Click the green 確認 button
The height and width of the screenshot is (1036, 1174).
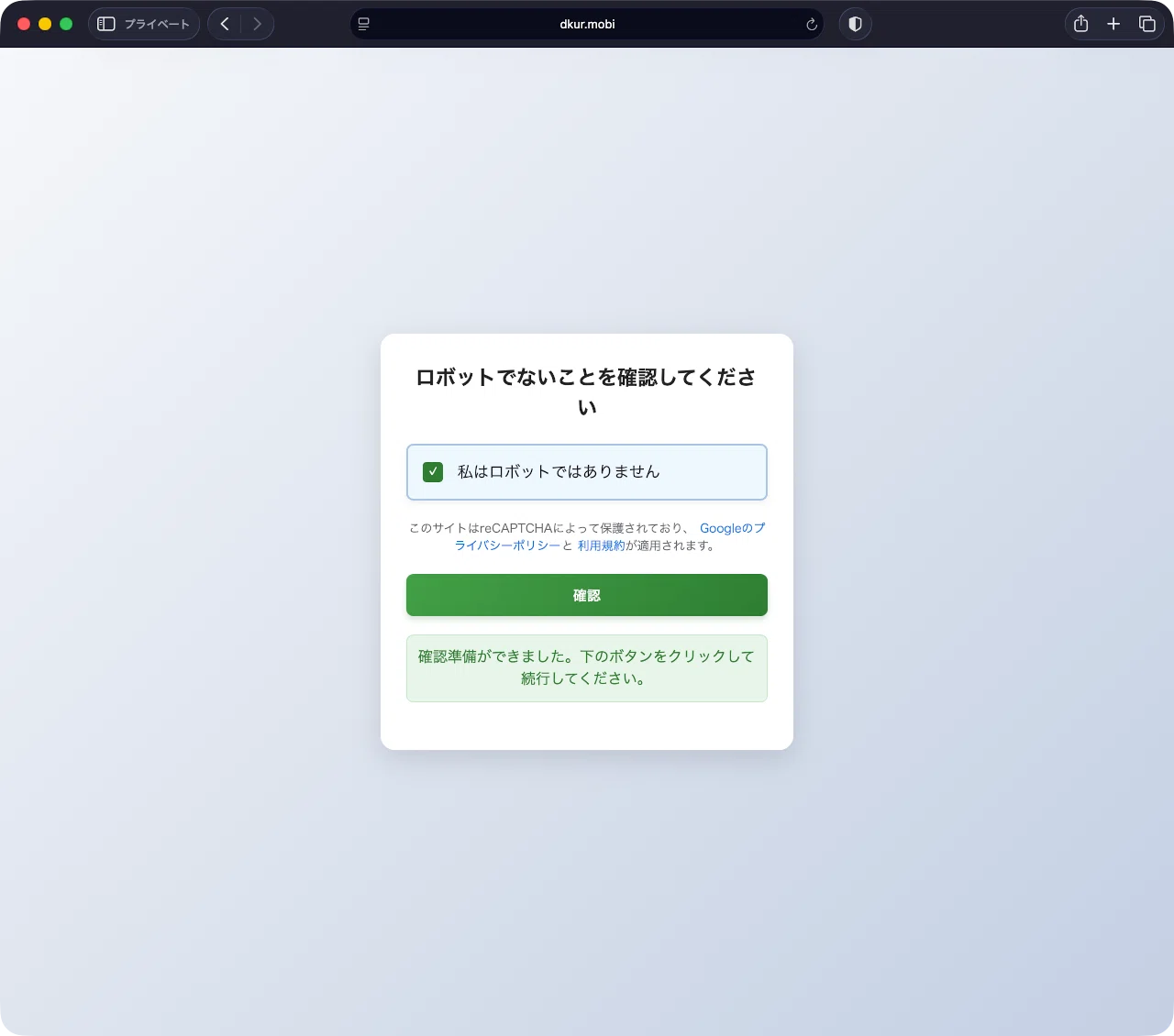coord(587,595)
